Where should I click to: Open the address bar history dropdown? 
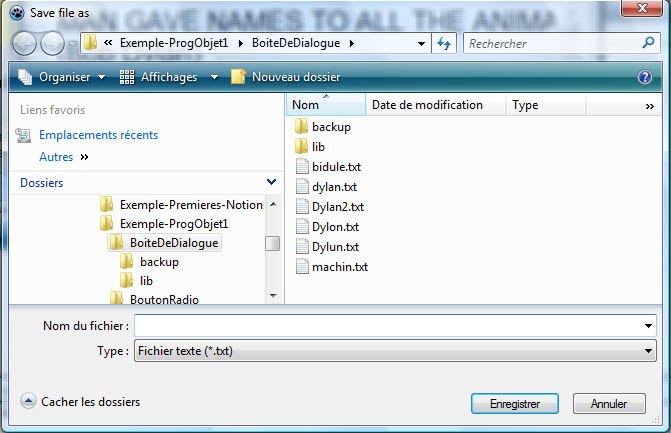pos(421,44)
